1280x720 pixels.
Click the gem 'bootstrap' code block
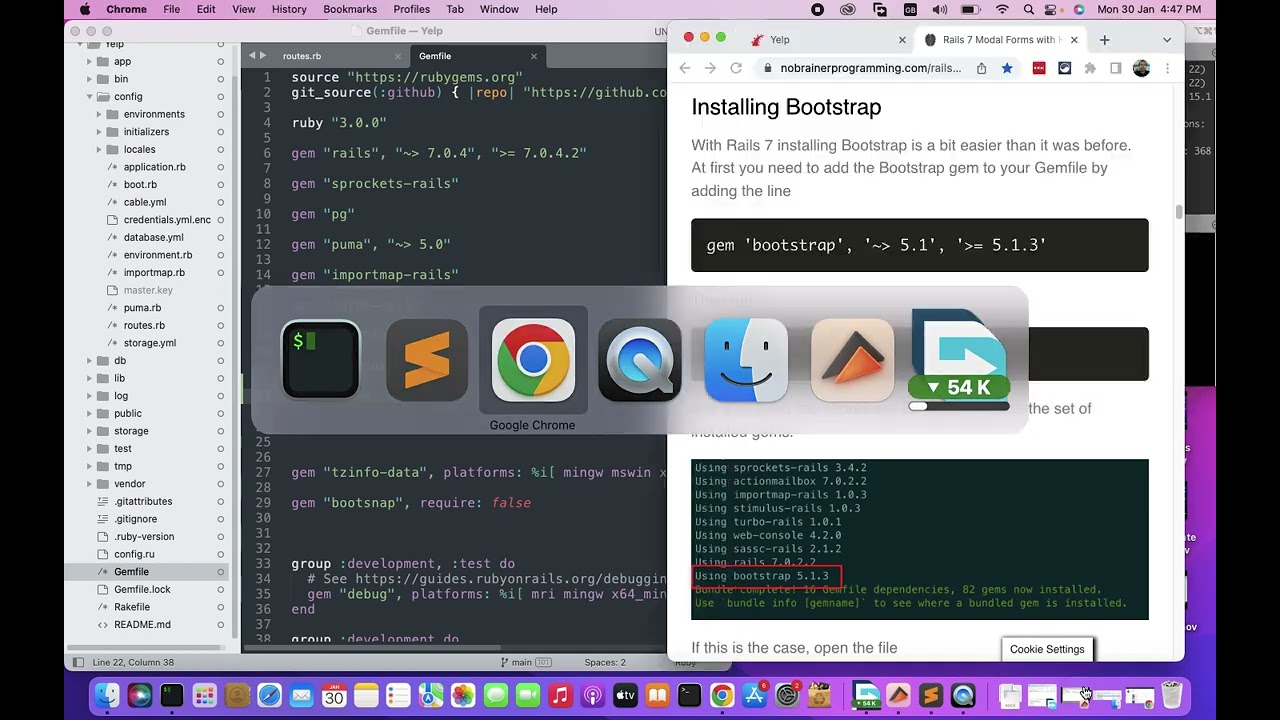919,245
